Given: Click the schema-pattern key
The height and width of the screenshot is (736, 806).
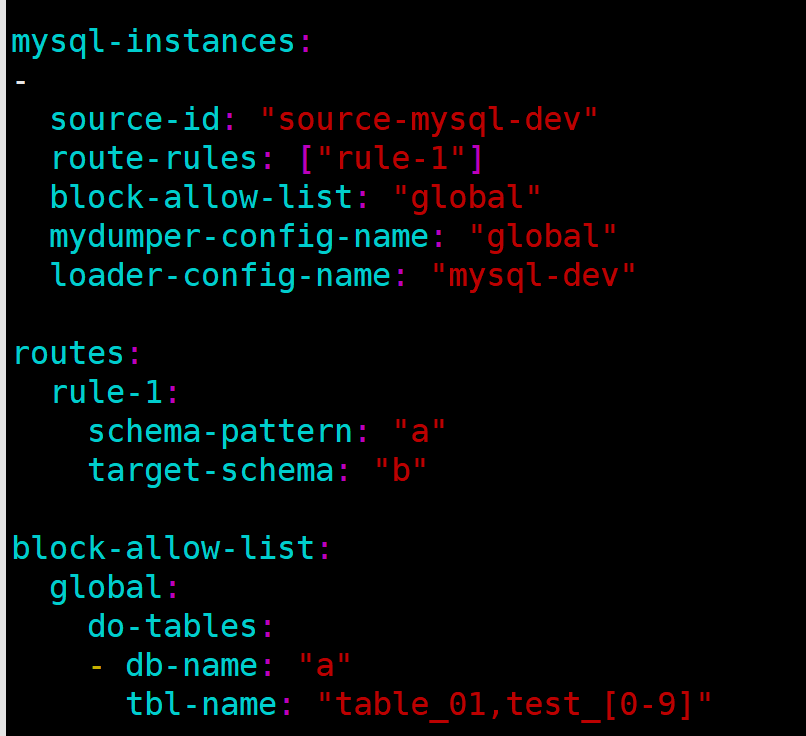Looking at the screenshot, I should pos(220,431).
